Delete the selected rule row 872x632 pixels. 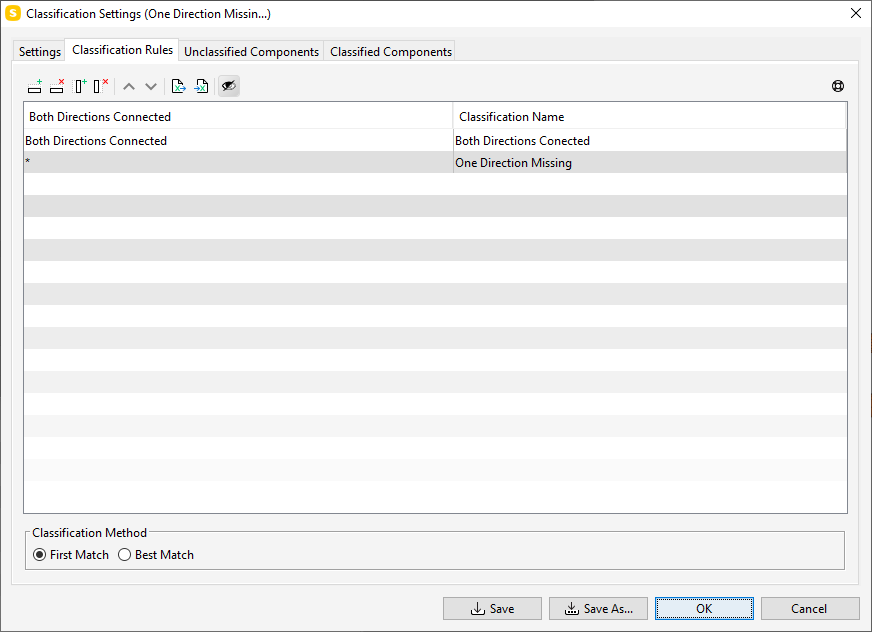pyautogui.click(x=57, y=86)
